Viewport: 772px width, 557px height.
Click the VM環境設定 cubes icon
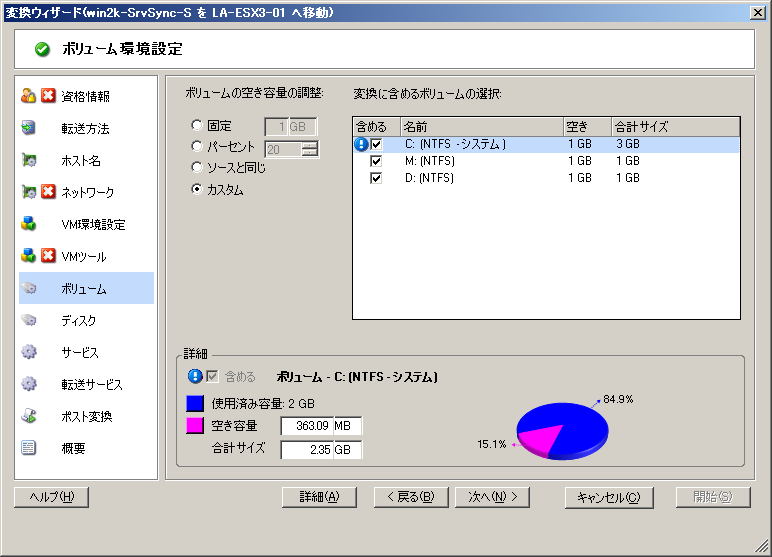coord(29,224)
